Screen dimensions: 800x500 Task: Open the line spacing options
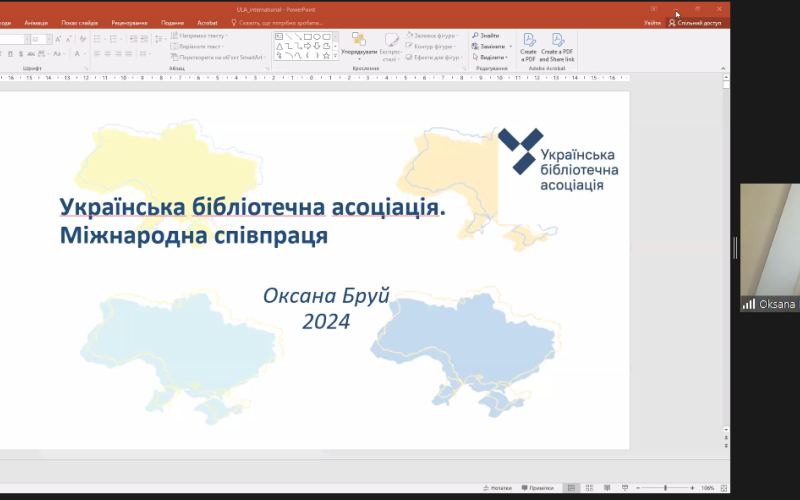[x=160, y=39]
